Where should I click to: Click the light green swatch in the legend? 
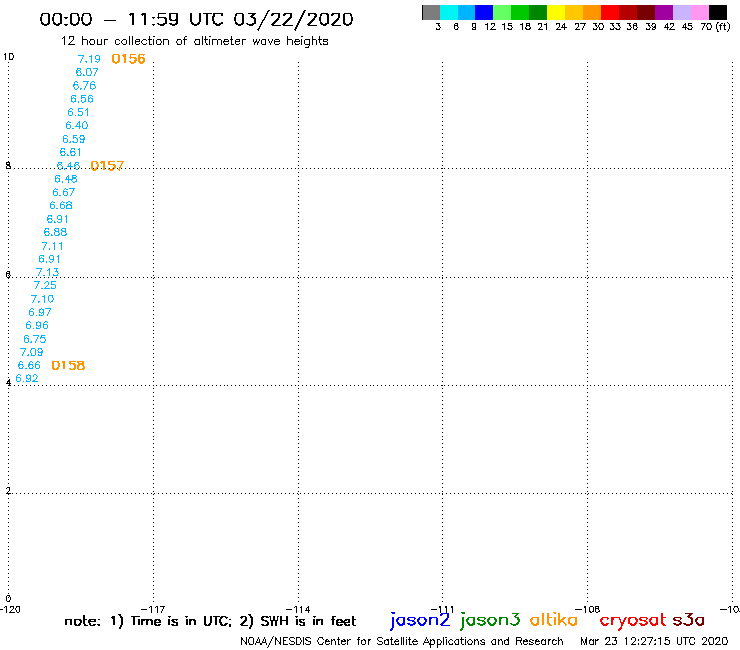(502, 12)
